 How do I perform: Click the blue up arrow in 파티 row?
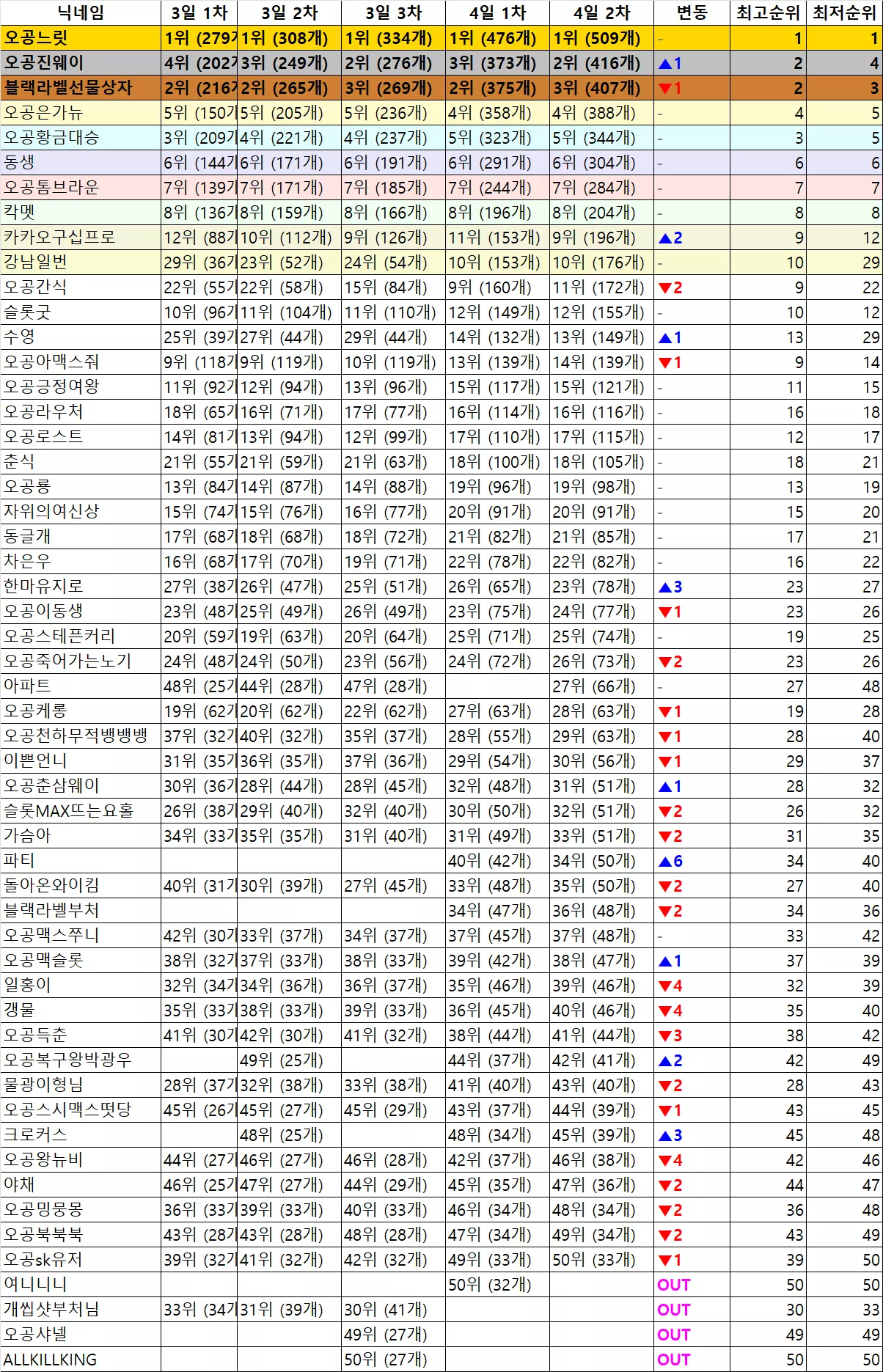[665, 861]
